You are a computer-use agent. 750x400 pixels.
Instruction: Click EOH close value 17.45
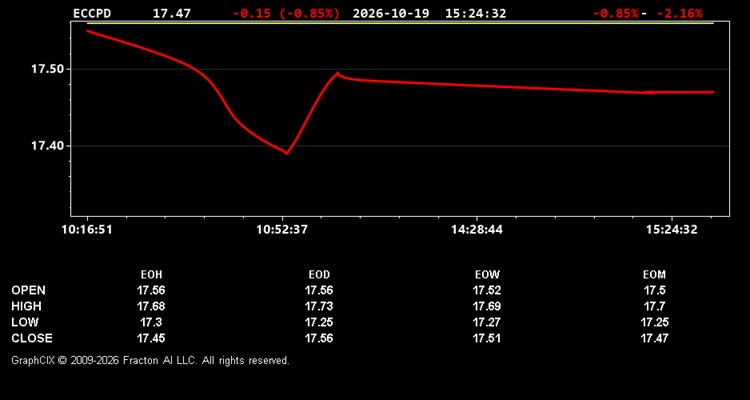151,338
